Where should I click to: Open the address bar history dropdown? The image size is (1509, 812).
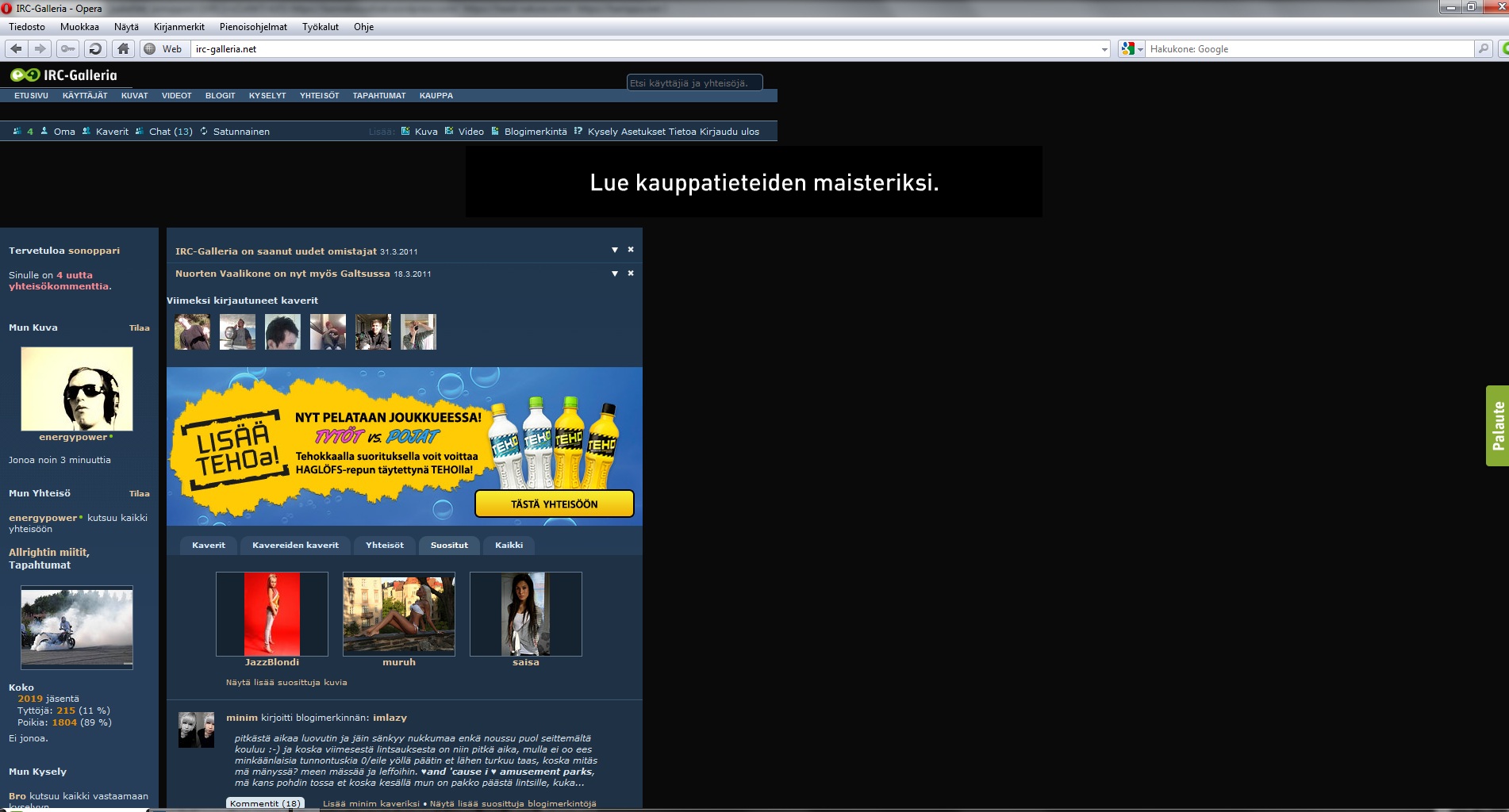[1104, 49]
